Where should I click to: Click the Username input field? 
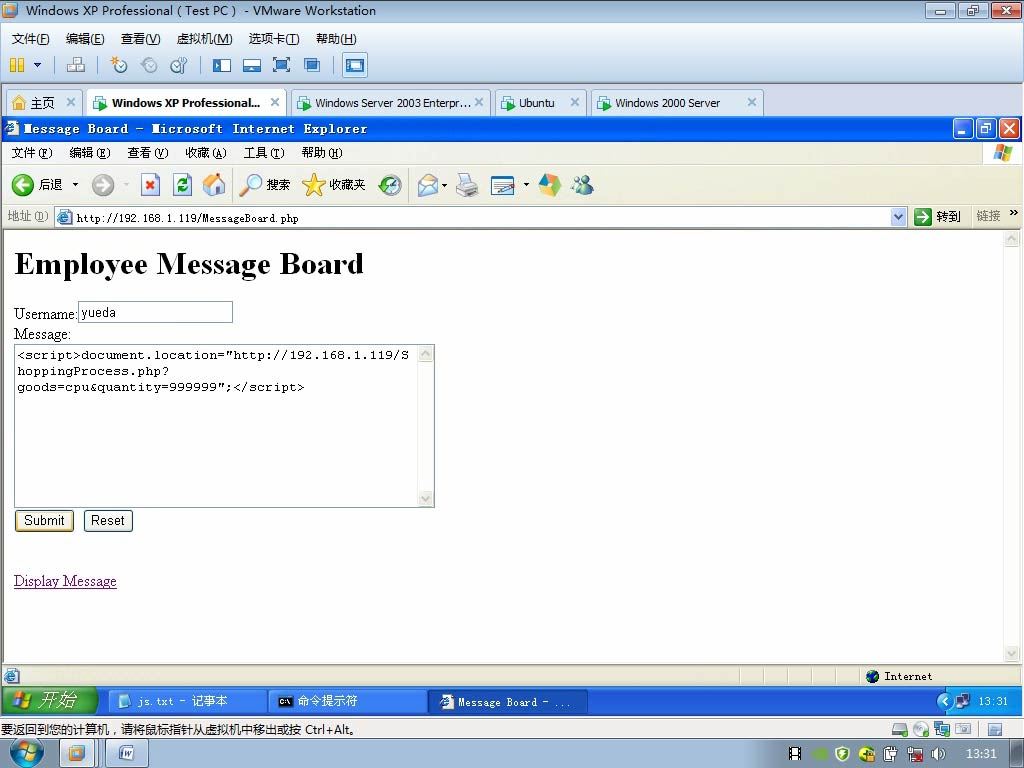(x=155, y=312)
